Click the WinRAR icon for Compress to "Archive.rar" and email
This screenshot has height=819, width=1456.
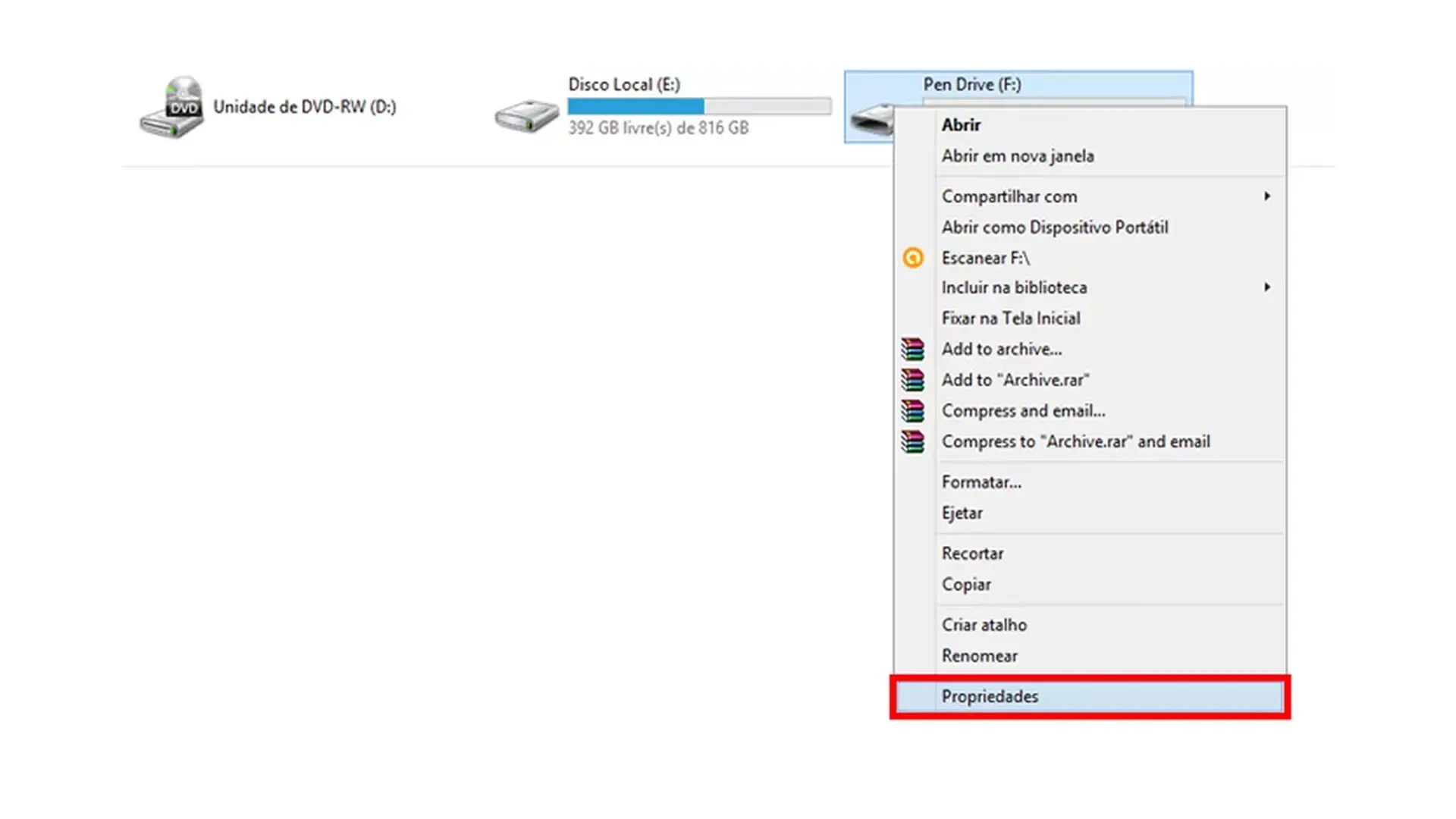click(x=912, y=441)
